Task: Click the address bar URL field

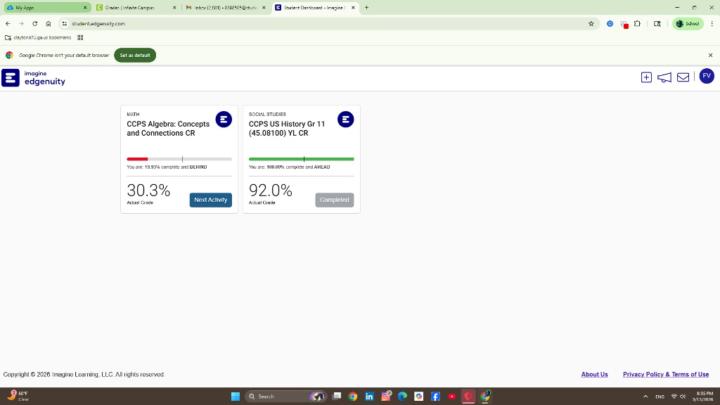Action: point(328,24)
